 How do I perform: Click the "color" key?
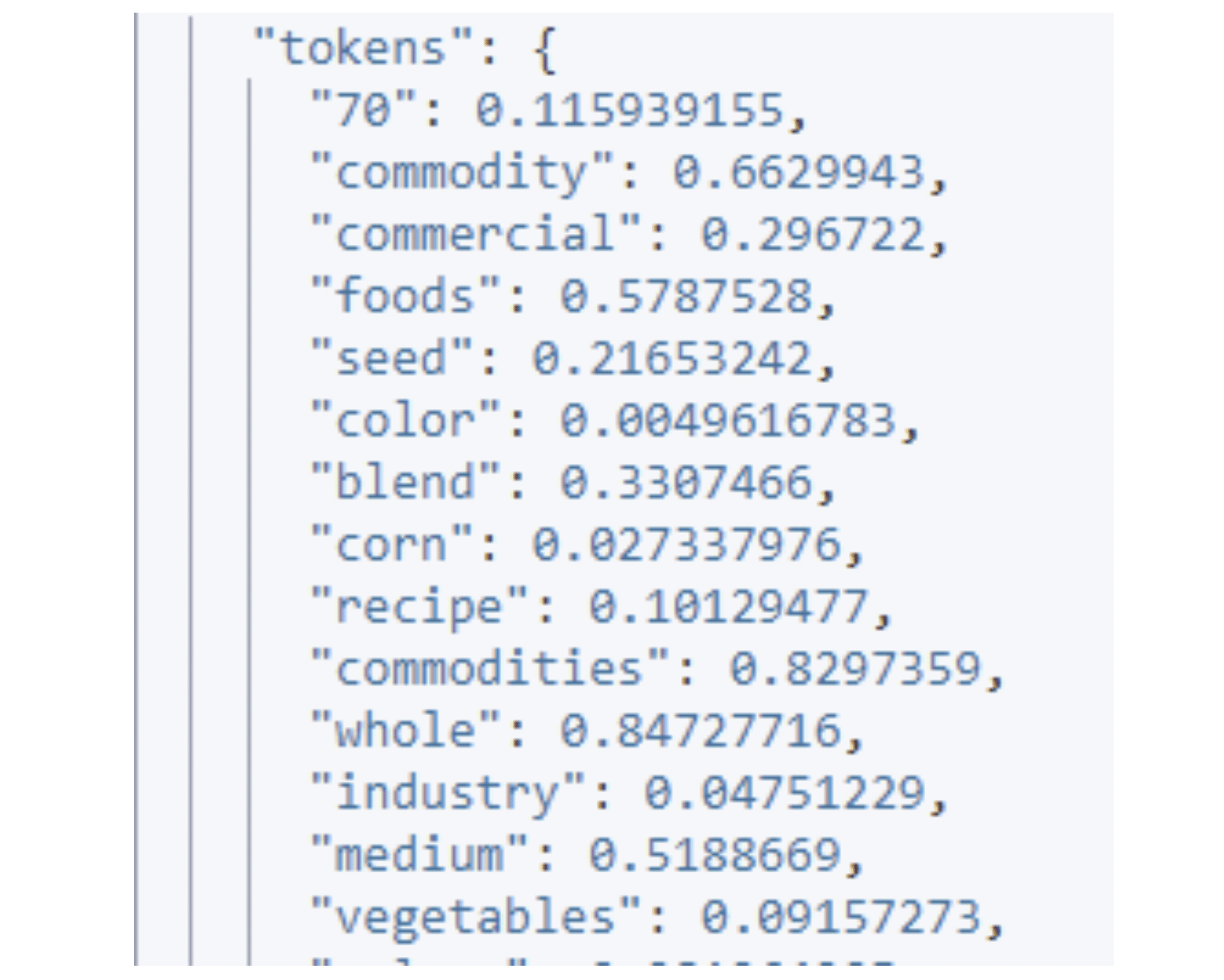tap(405, 419)
